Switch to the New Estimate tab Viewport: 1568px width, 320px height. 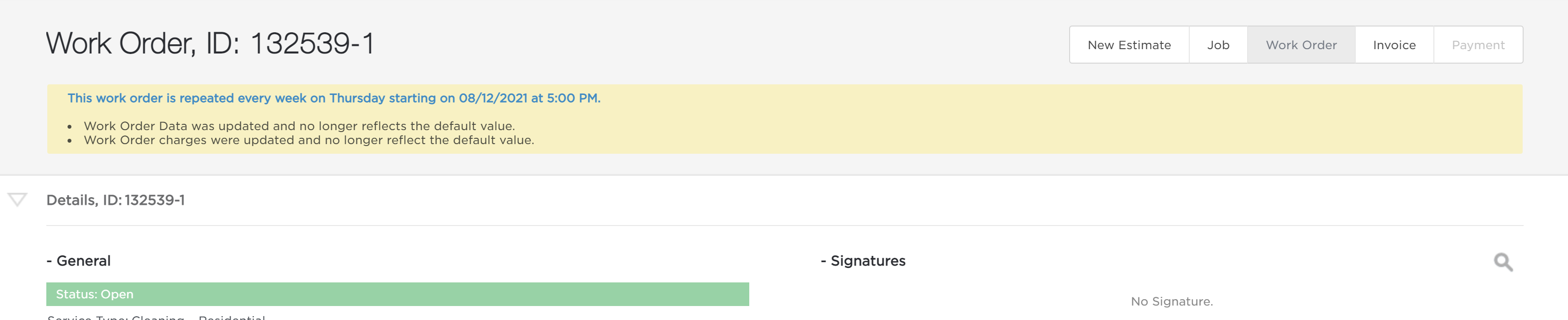(1129, 45)
